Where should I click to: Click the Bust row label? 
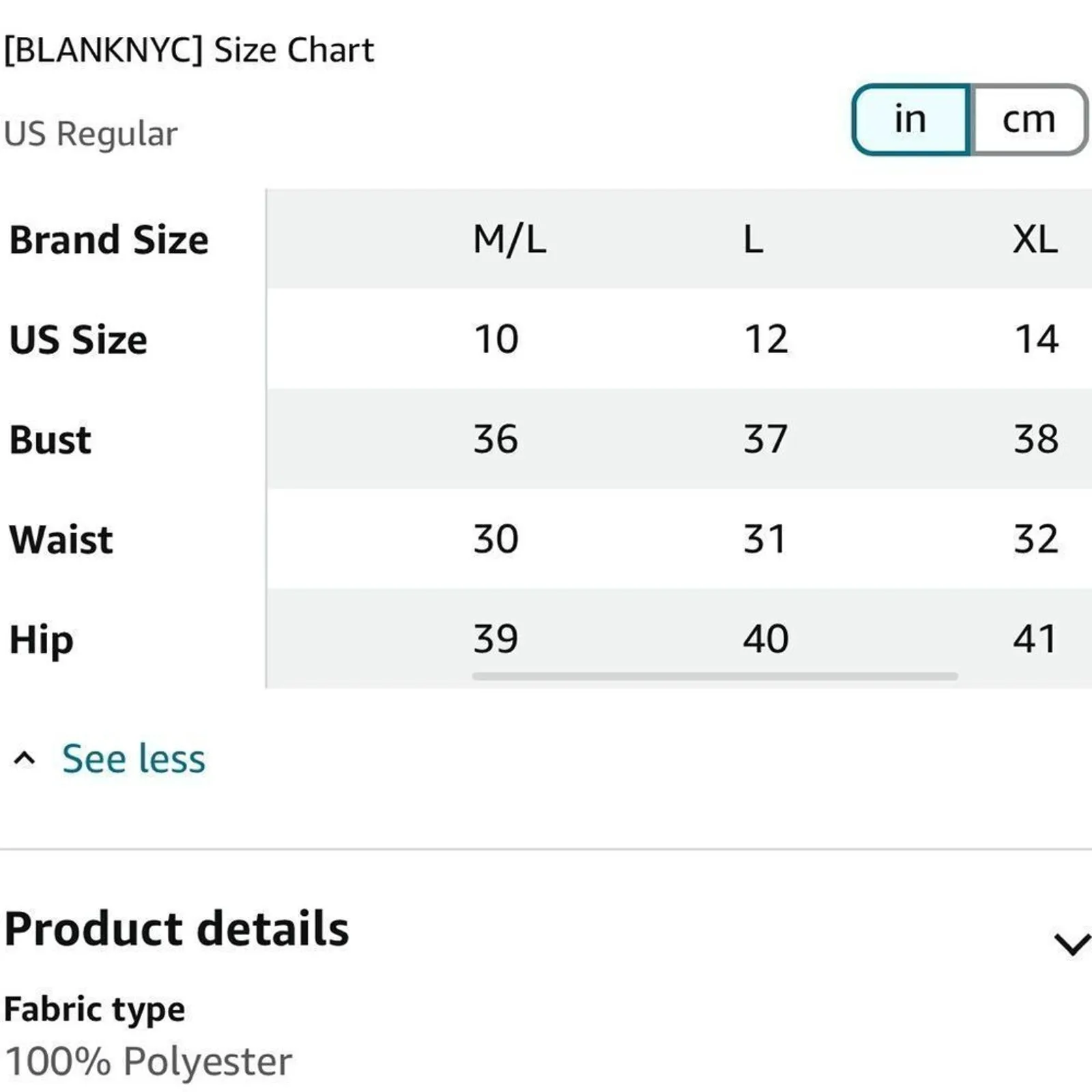51,440
